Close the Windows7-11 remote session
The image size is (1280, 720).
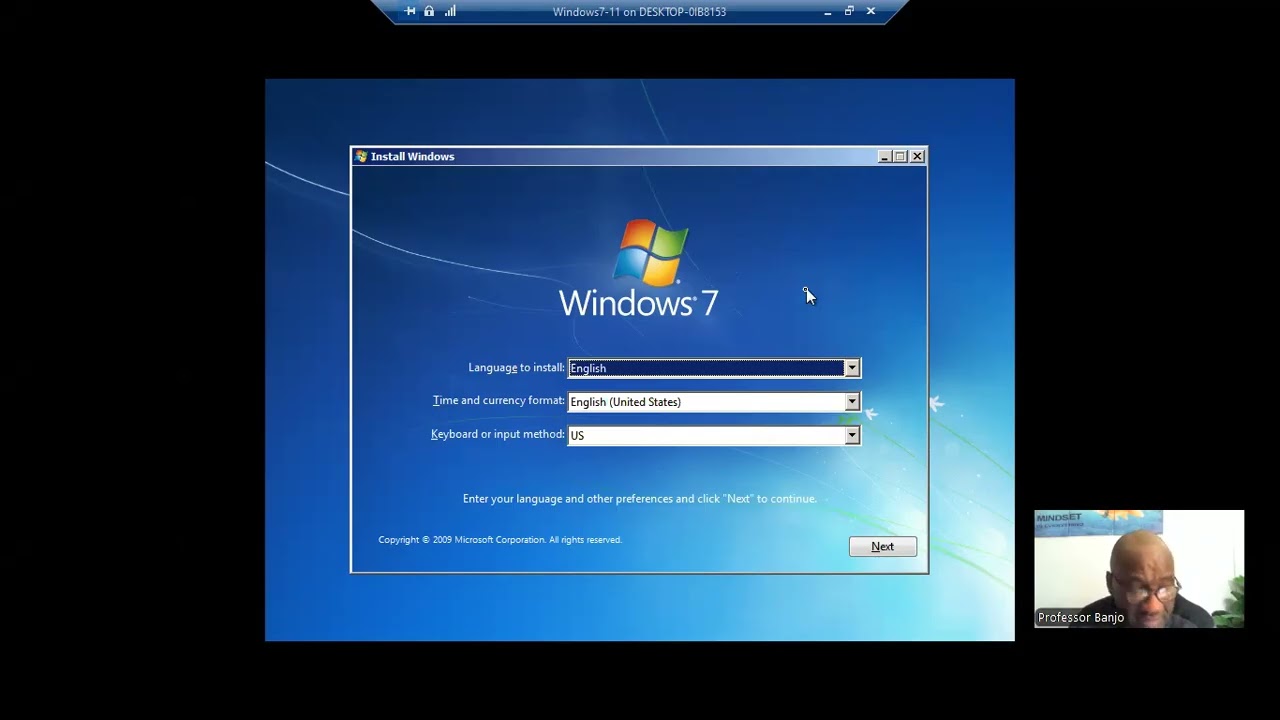[871, 11]
